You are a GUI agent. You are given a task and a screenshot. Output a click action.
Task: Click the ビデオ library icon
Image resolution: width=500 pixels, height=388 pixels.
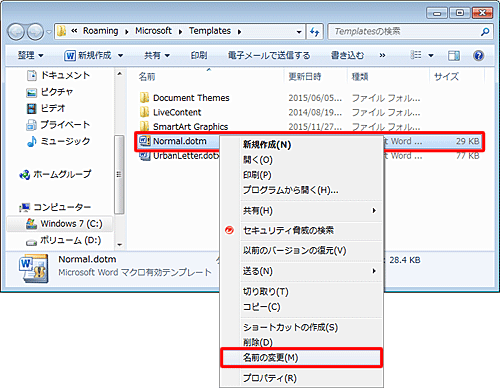pyautogui.click(x=31, y=109)
